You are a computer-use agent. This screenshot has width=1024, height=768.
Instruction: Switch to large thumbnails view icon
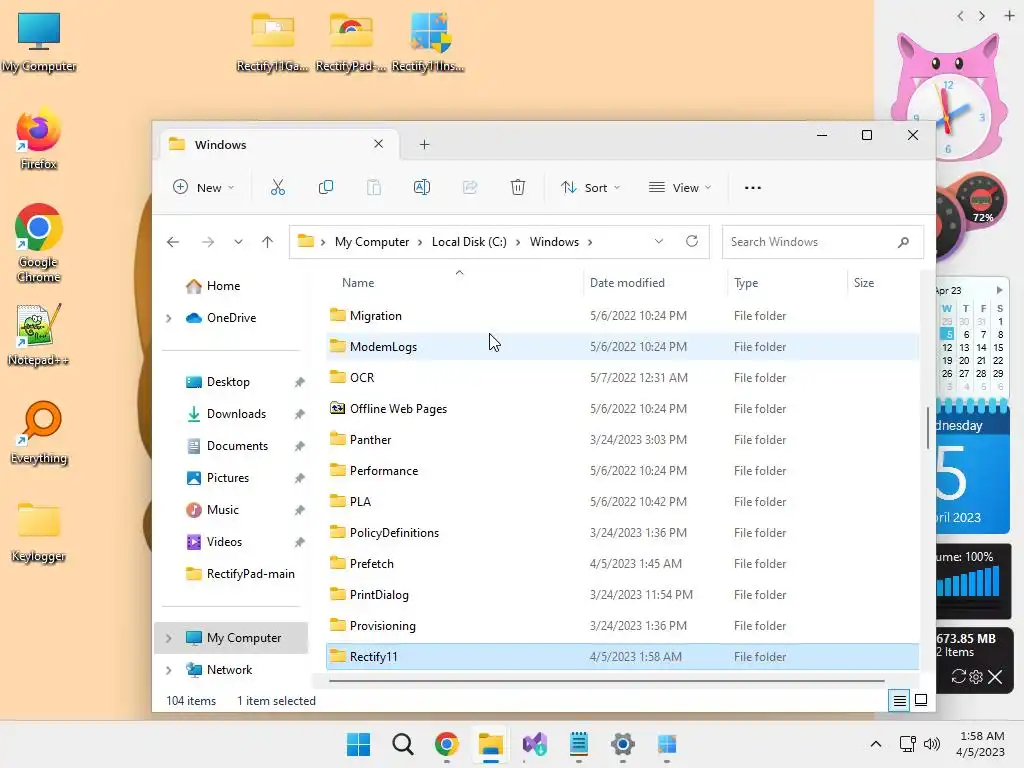tap(921, 701)
